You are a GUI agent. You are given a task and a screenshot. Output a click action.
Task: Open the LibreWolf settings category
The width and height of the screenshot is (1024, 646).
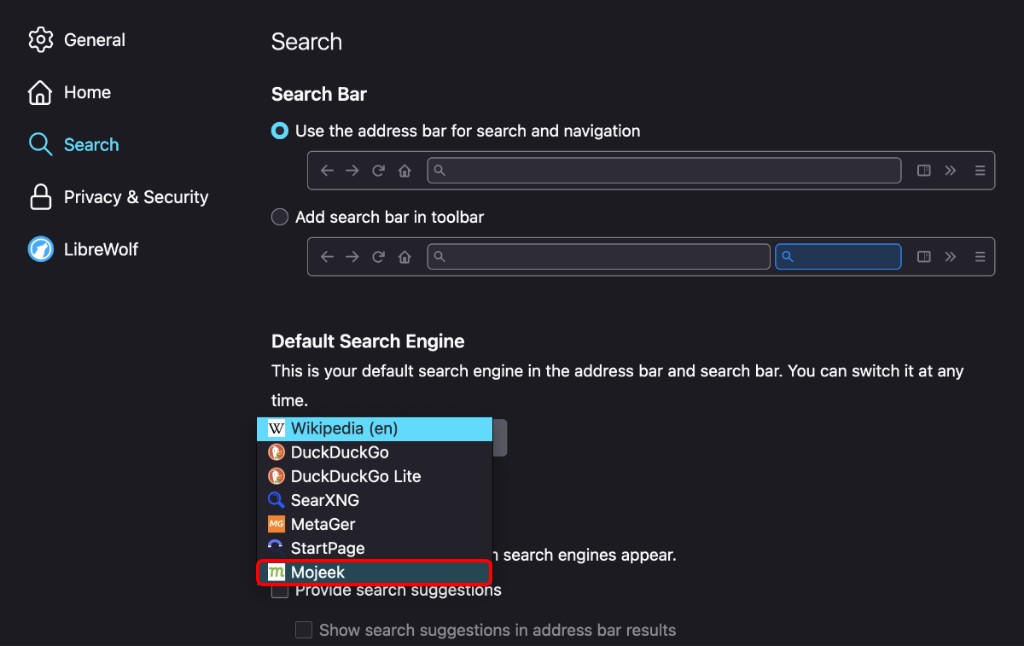pos(83,249)
